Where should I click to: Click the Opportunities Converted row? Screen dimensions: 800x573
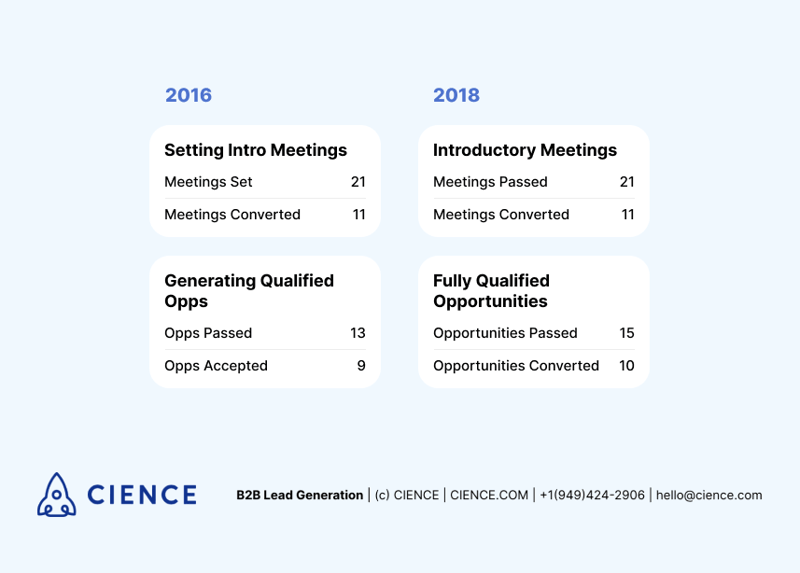tap(534, 365)
